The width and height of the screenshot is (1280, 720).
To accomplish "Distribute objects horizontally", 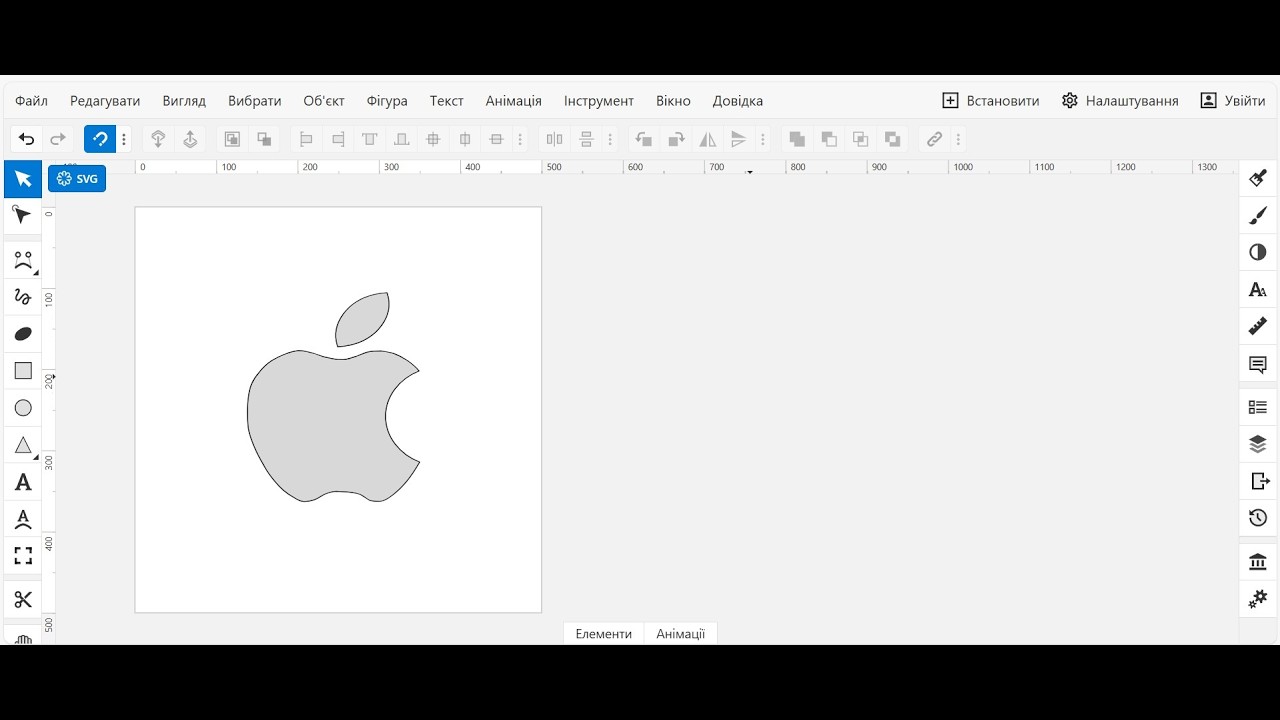I will pos(554,139).
